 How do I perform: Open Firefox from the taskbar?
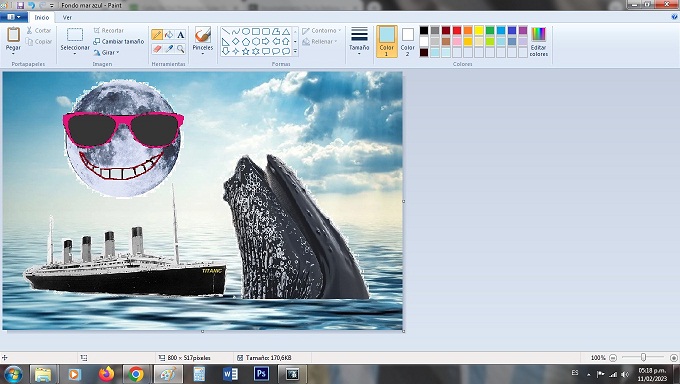(x=106, y=374)
